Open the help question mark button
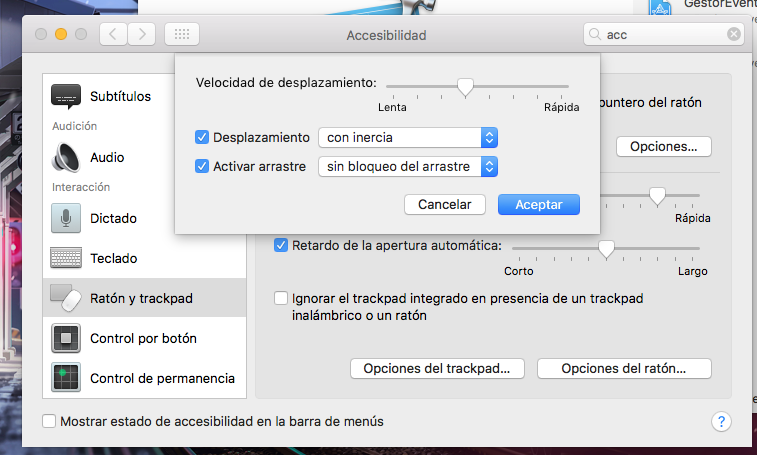The image size is (757, 455). [721, 422]
